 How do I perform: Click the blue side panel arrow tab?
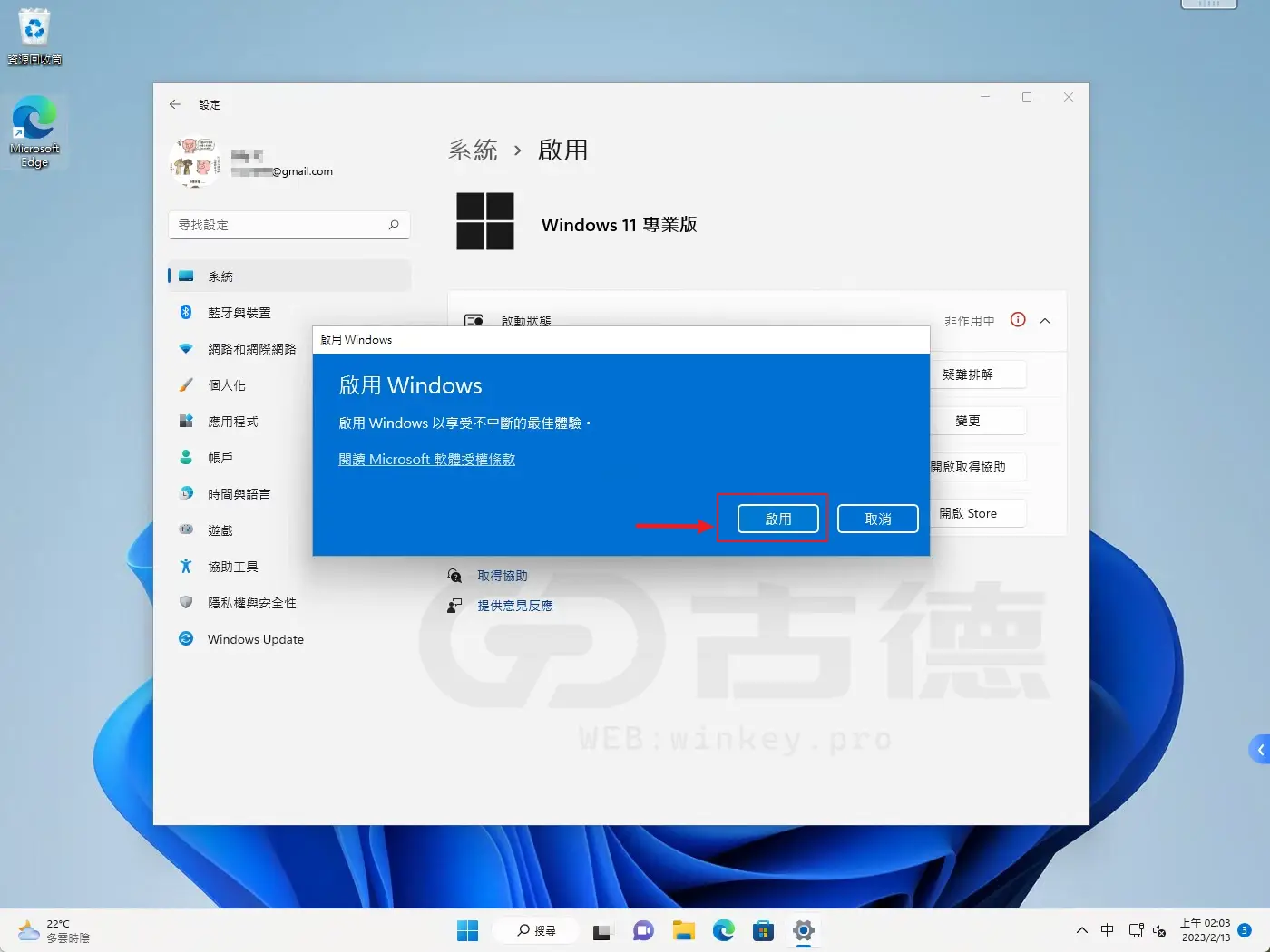tap(1260, 750)
